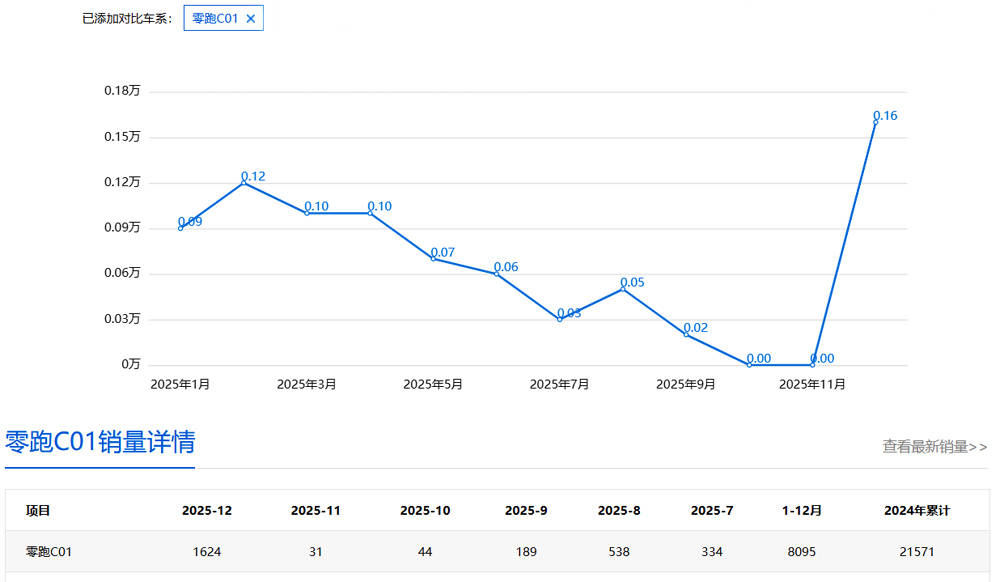
Task: Select the 0.09 January data point
Action: (x=180, y=228)
